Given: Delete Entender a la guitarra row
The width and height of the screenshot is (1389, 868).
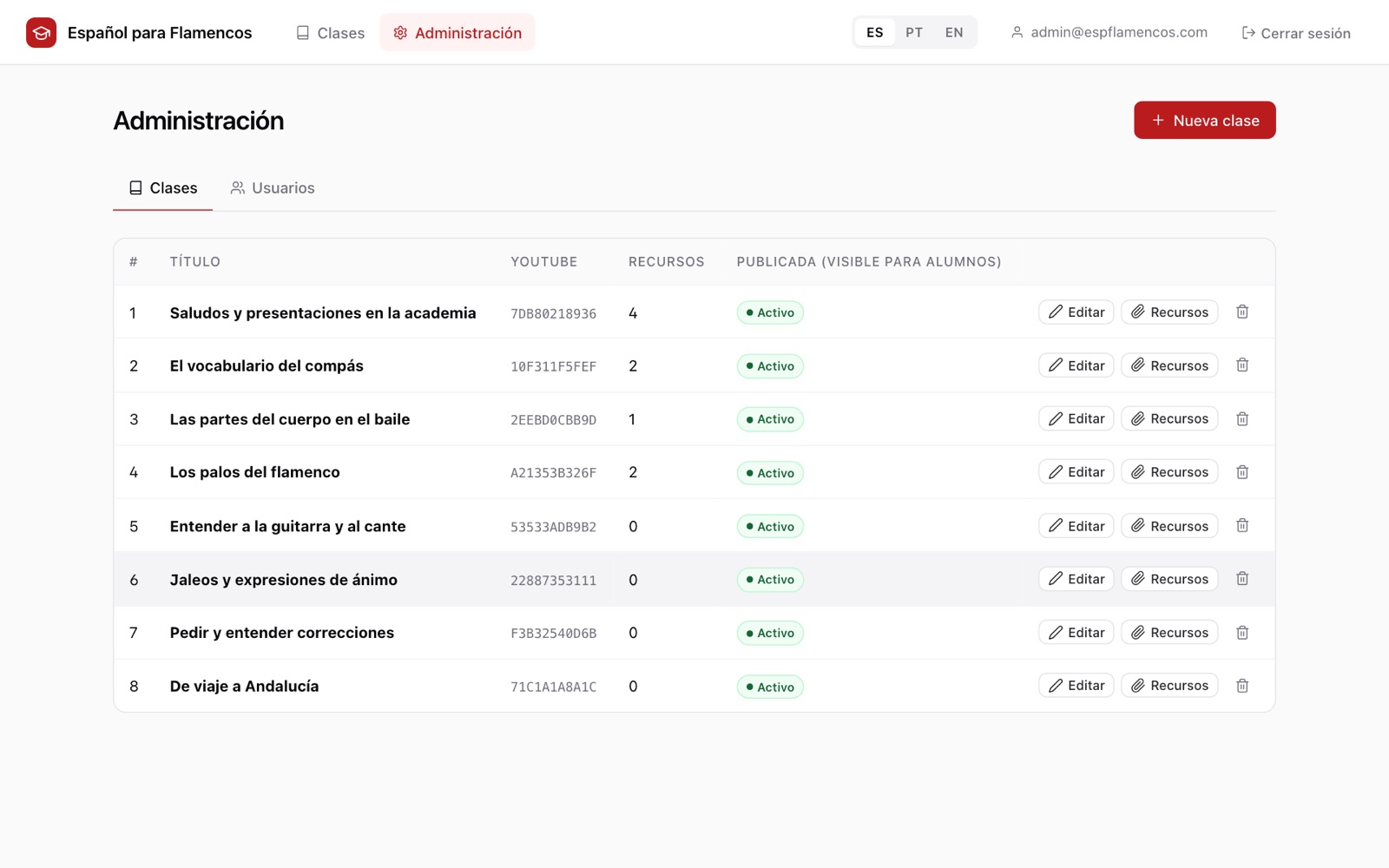Looking at the screenshot, I should tap(1242, 526).
